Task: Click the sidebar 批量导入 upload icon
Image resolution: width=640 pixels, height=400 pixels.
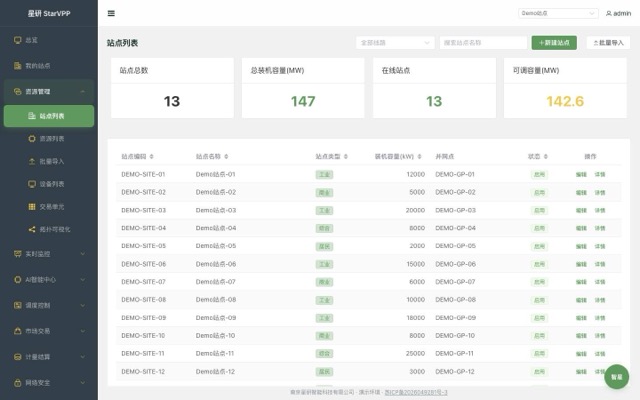Action: point(32,162)
